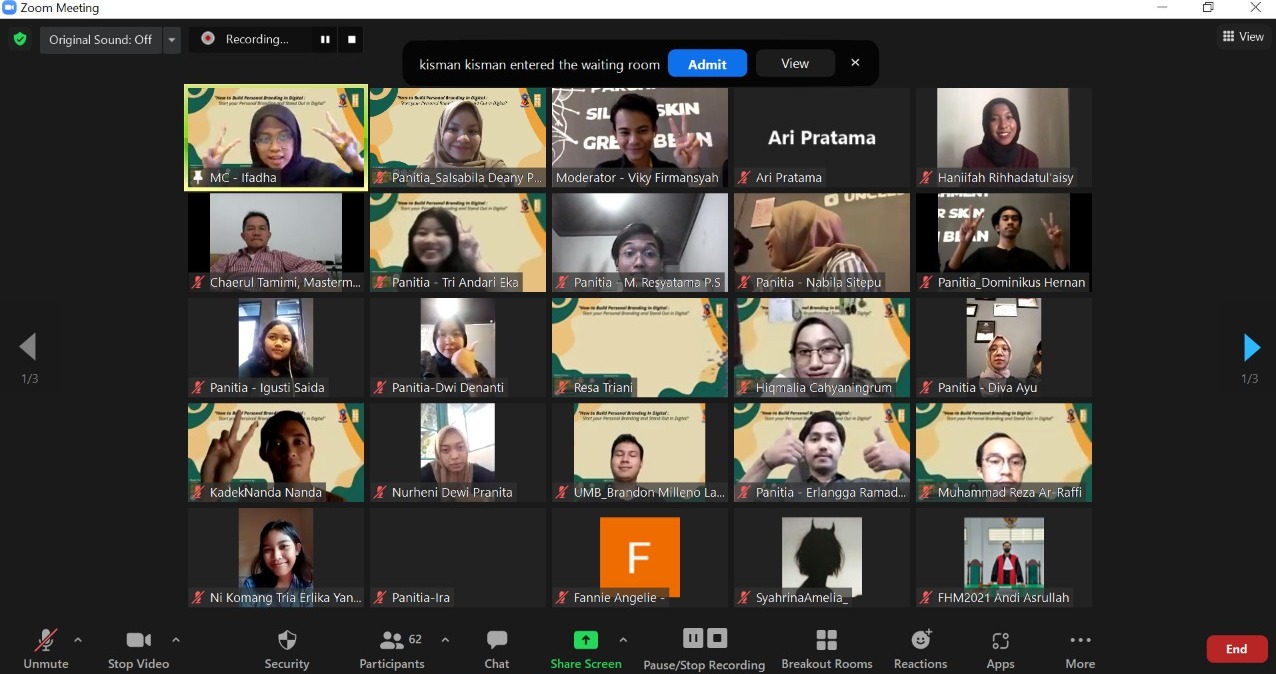Pause the active recording
The image size is (1276, 674).
[x=325, y=39]
